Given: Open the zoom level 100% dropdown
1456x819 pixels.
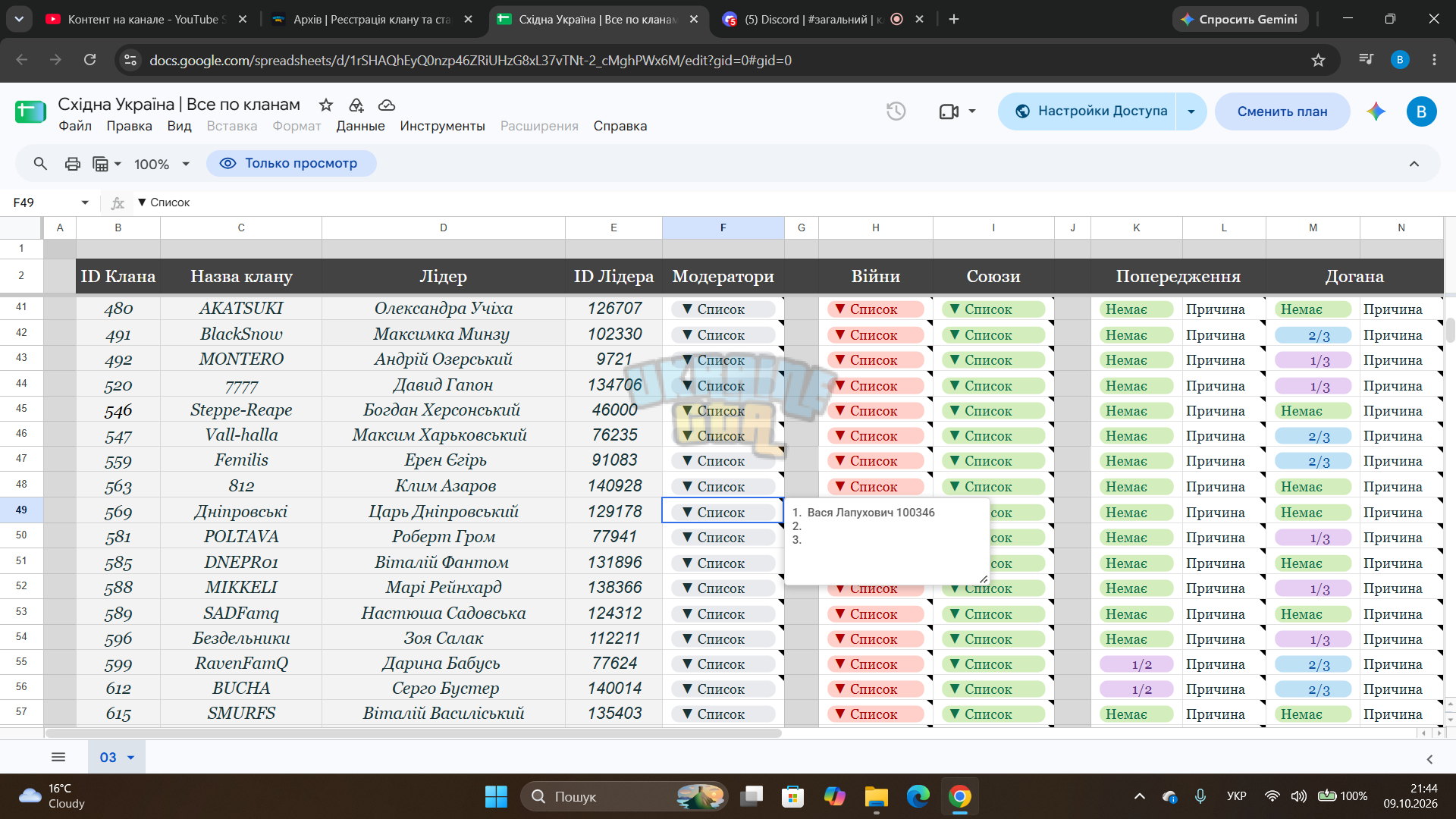Looking at the screenshot, I should tap(162, 164).
